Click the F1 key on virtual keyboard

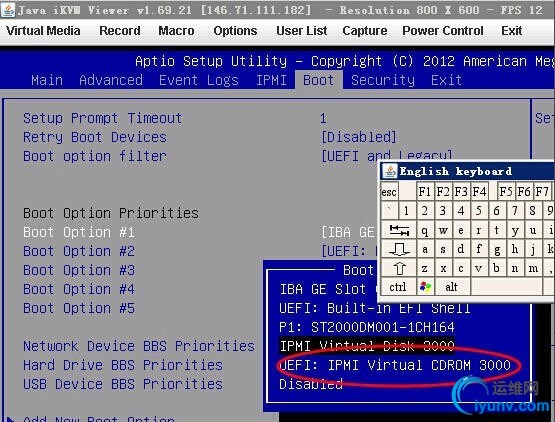click(x=425, y=192)
